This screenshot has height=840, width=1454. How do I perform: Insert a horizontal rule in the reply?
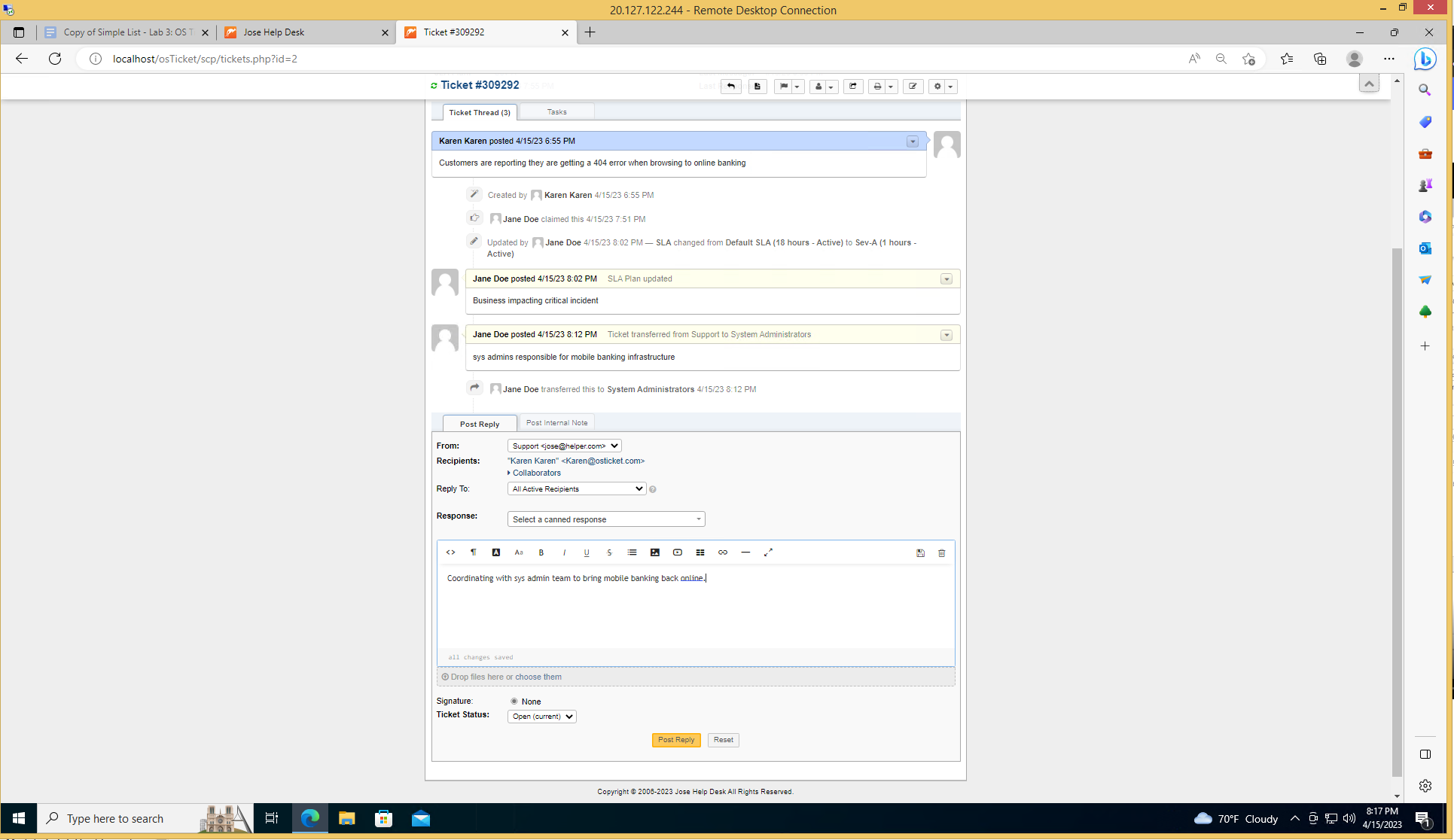(x=745, y=552)
